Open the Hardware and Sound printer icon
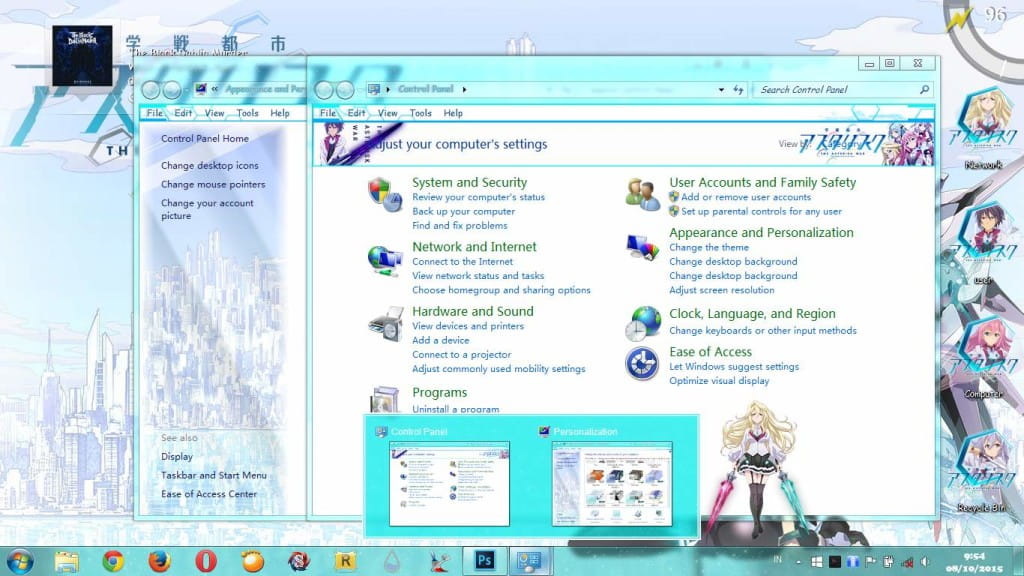This screenshot has height=576, width=1024. coord(384,324)
